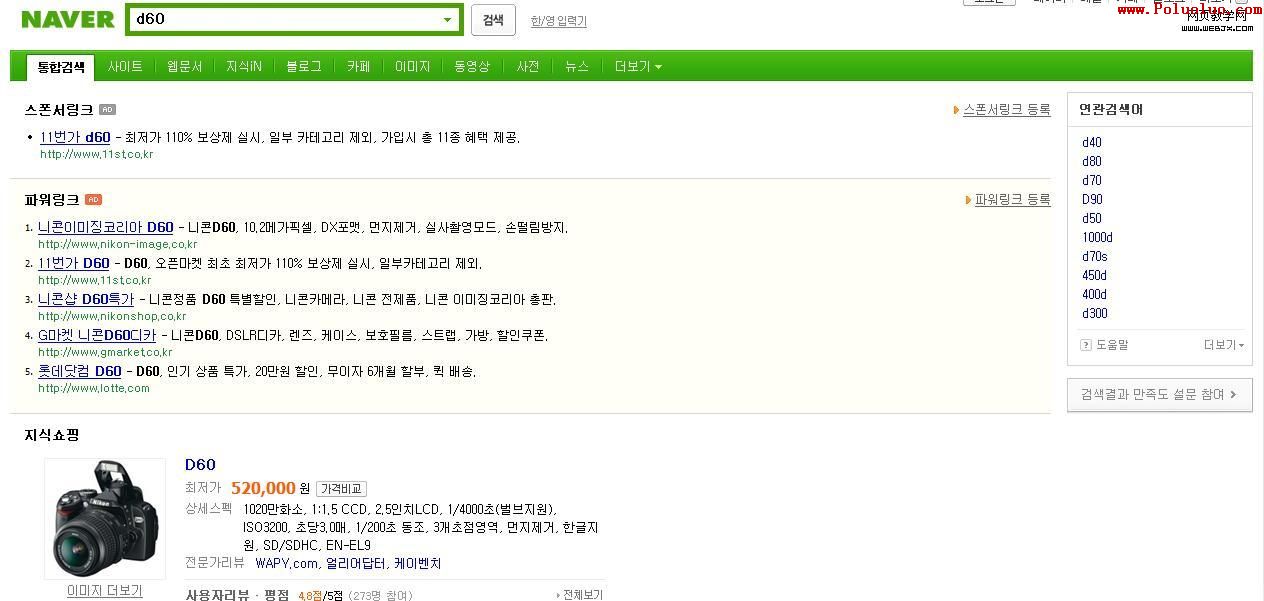Open the G마켓 니콘D60디카 link
Viewport: 1264px width, 601px height.
[x=97, y=335]
